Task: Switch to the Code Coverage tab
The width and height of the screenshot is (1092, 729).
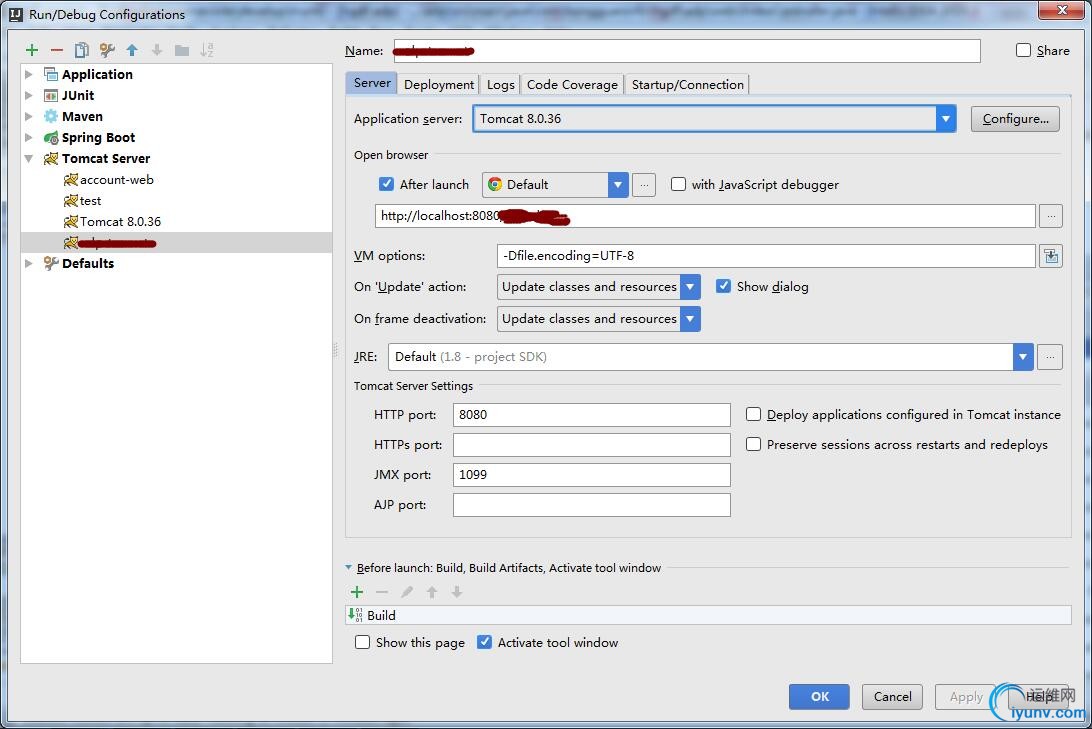Action: coord(572,84)
